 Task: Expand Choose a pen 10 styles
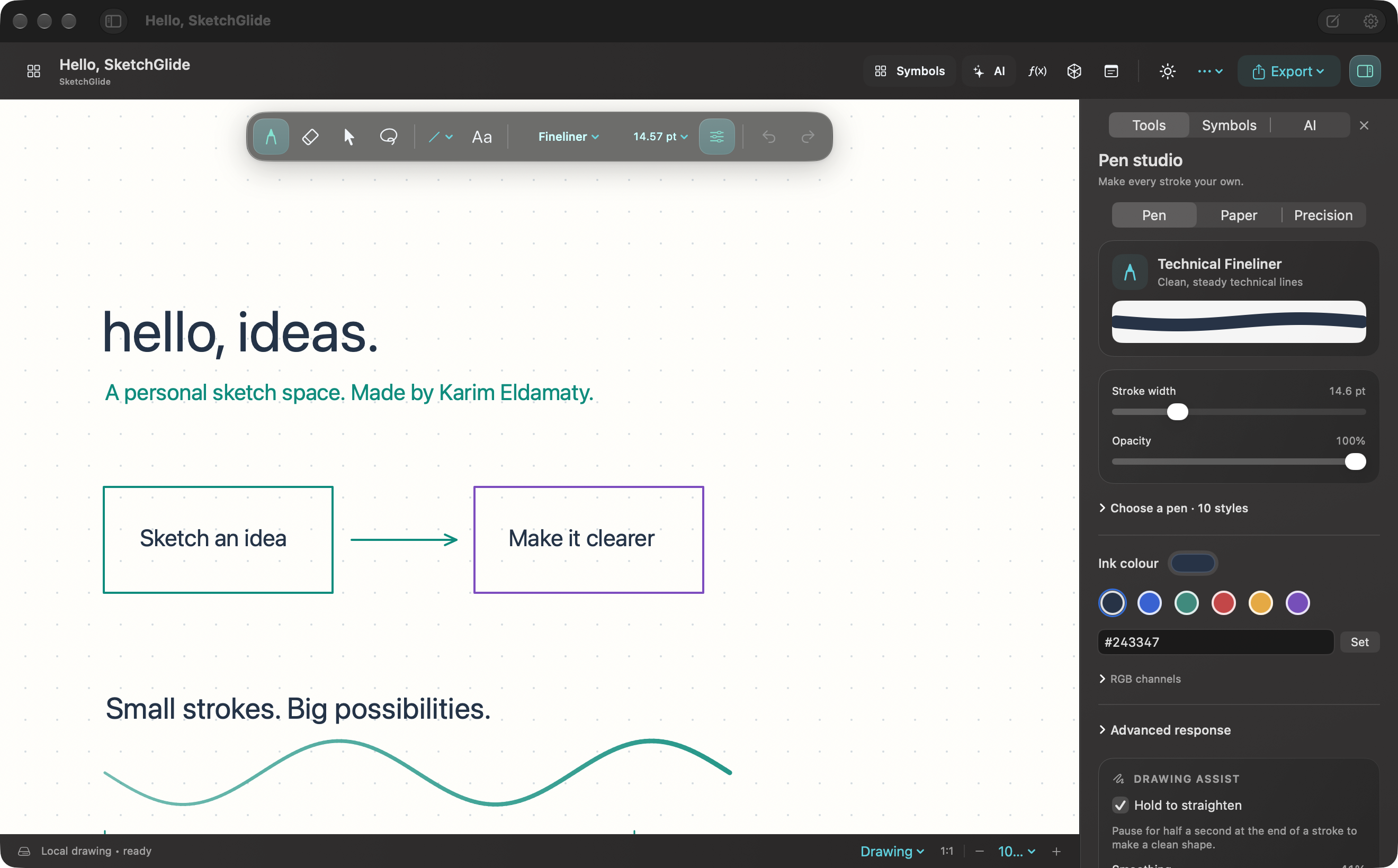click(1173, 508)
